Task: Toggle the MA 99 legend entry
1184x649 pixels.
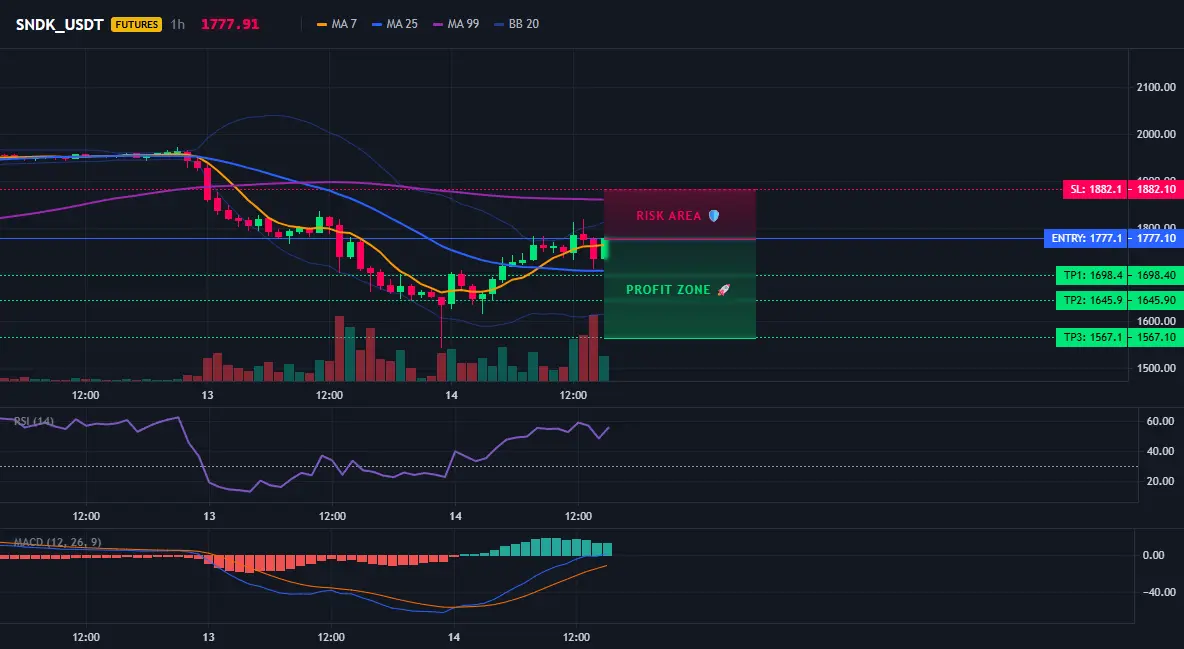Action: coord(456,24)
